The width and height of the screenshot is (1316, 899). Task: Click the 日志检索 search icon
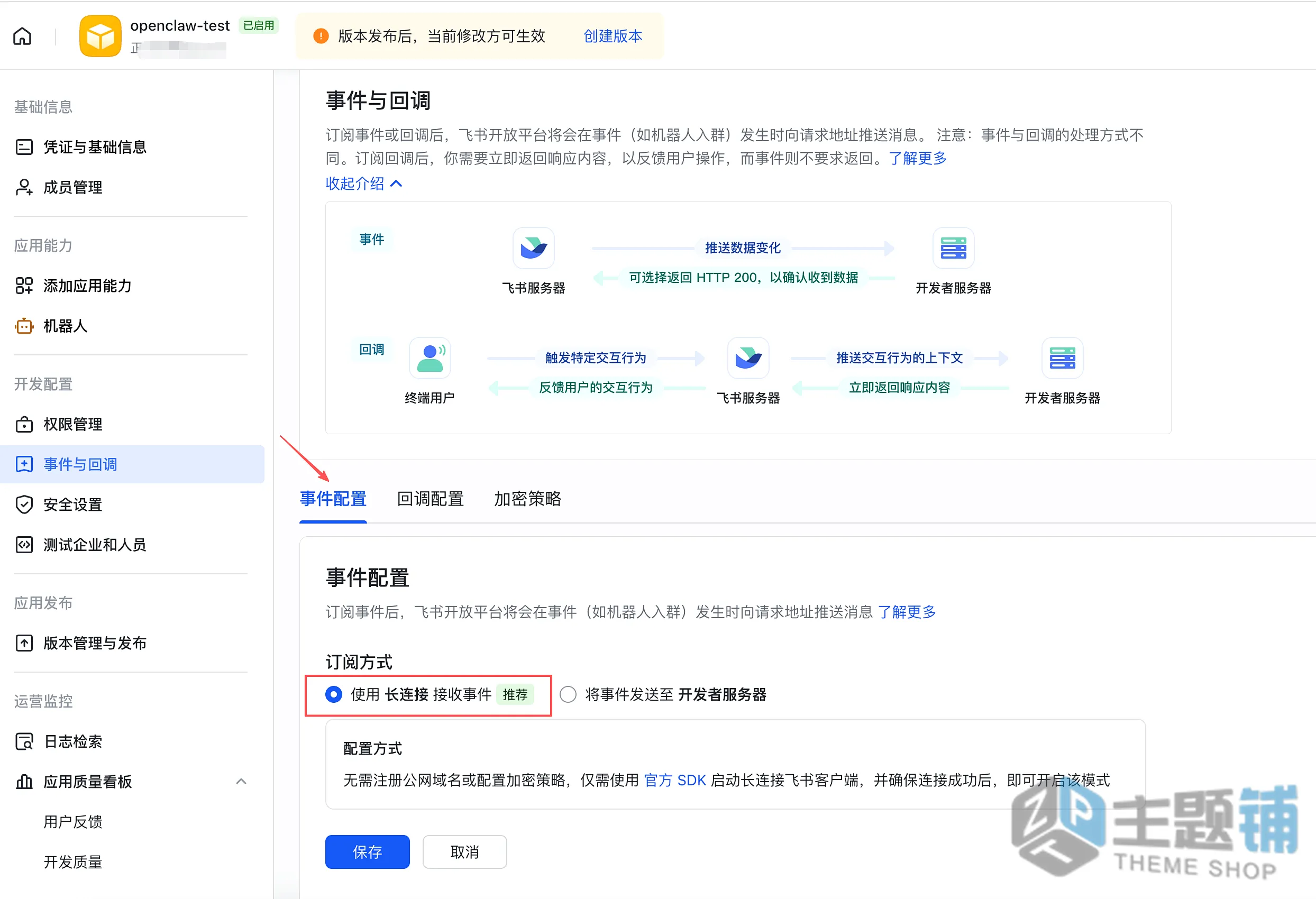[24, 741]
